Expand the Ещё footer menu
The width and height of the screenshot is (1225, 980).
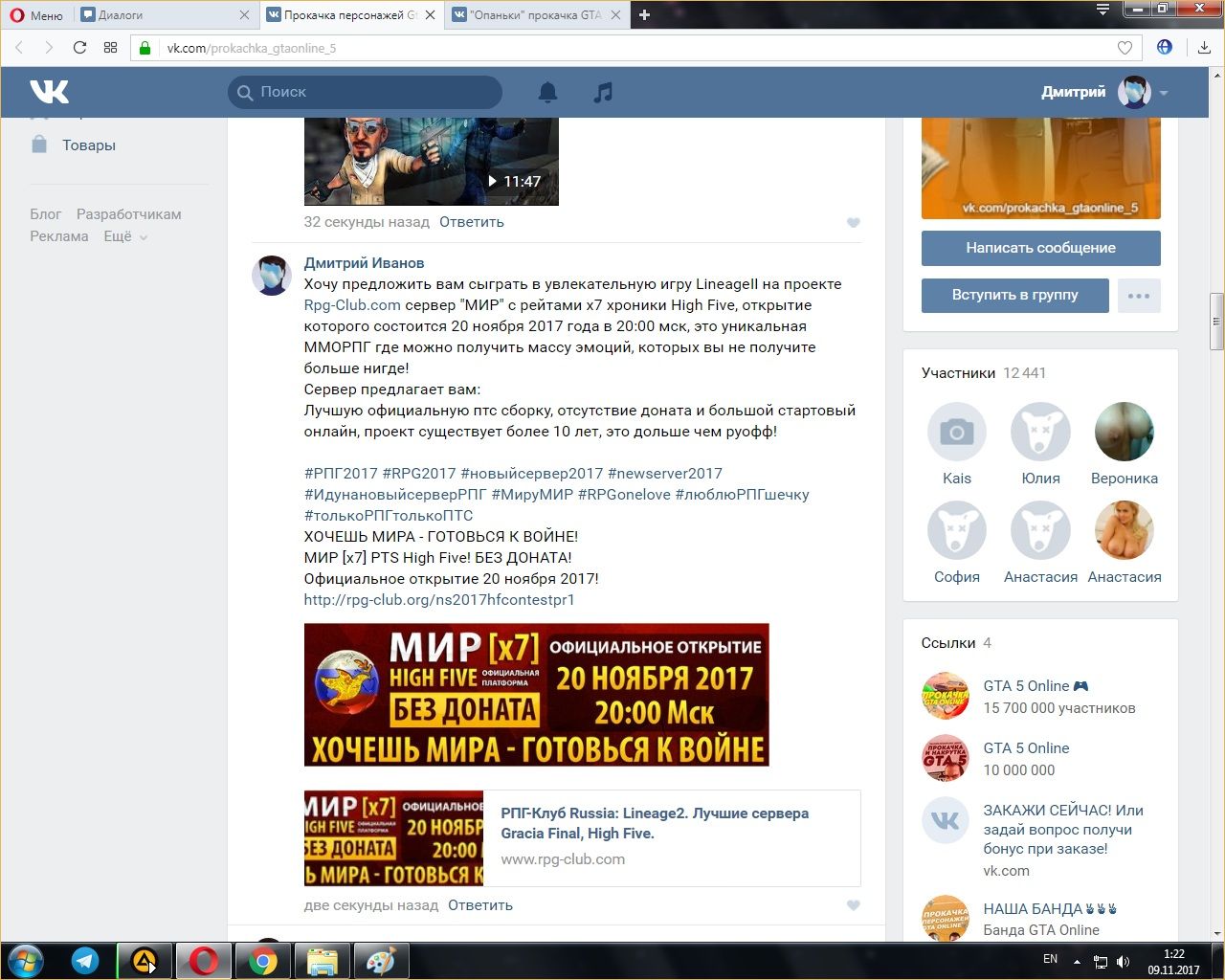[125, 236]
